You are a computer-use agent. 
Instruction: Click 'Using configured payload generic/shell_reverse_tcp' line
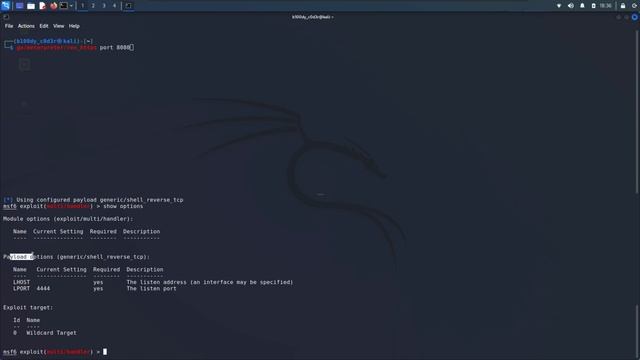(x=93, y=200)
